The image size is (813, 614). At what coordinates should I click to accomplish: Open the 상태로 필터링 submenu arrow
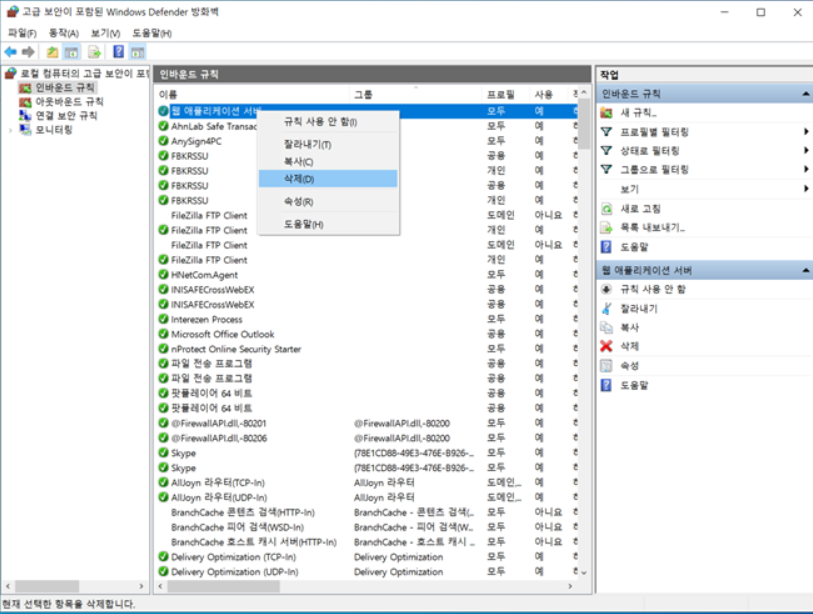[806, 150]
